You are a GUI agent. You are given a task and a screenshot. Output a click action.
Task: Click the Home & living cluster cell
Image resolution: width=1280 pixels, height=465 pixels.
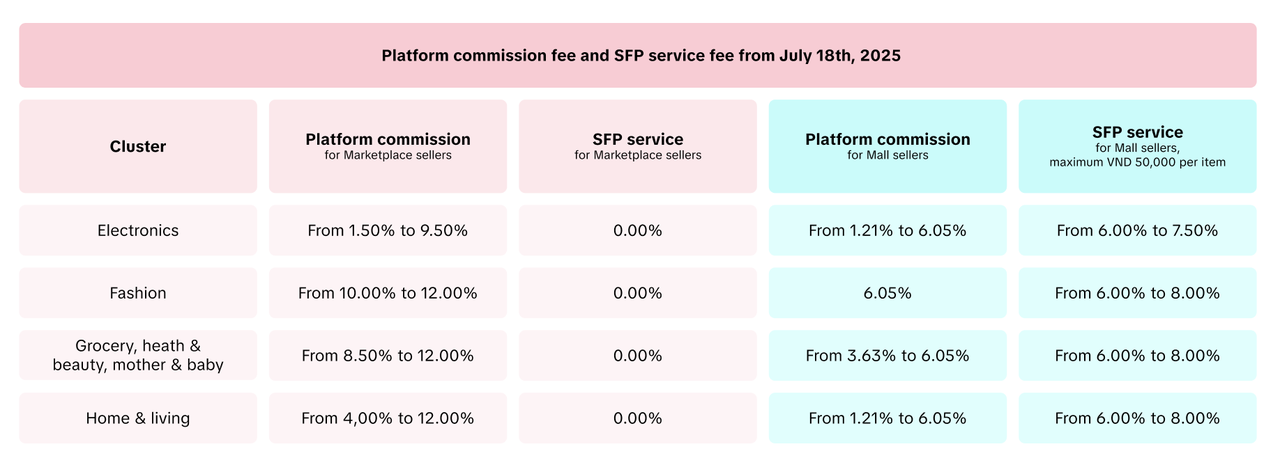tap(138, 418)
